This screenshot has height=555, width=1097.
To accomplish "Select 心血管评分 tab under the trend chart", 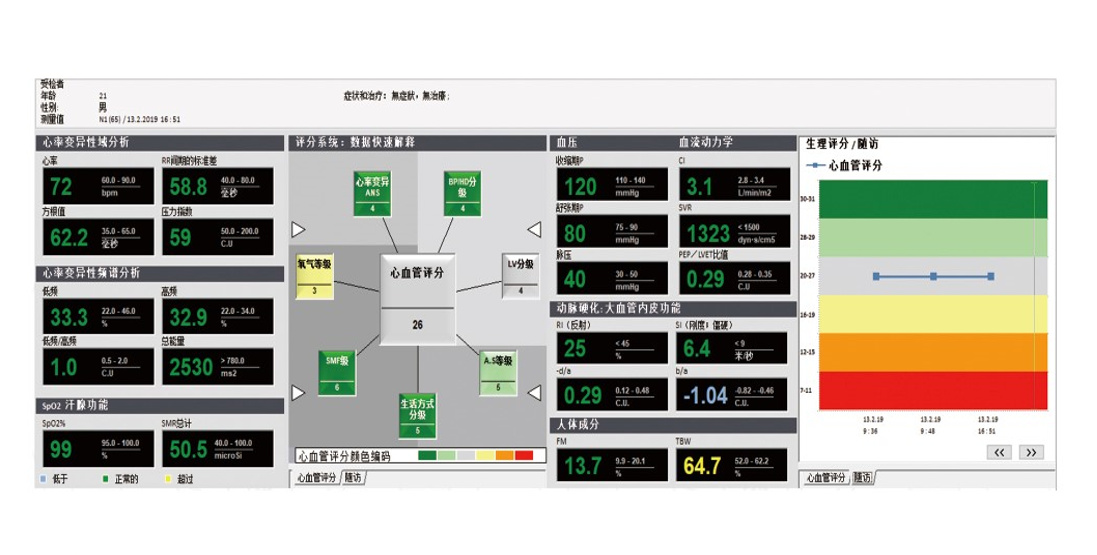I will click(x=825, y=478).
